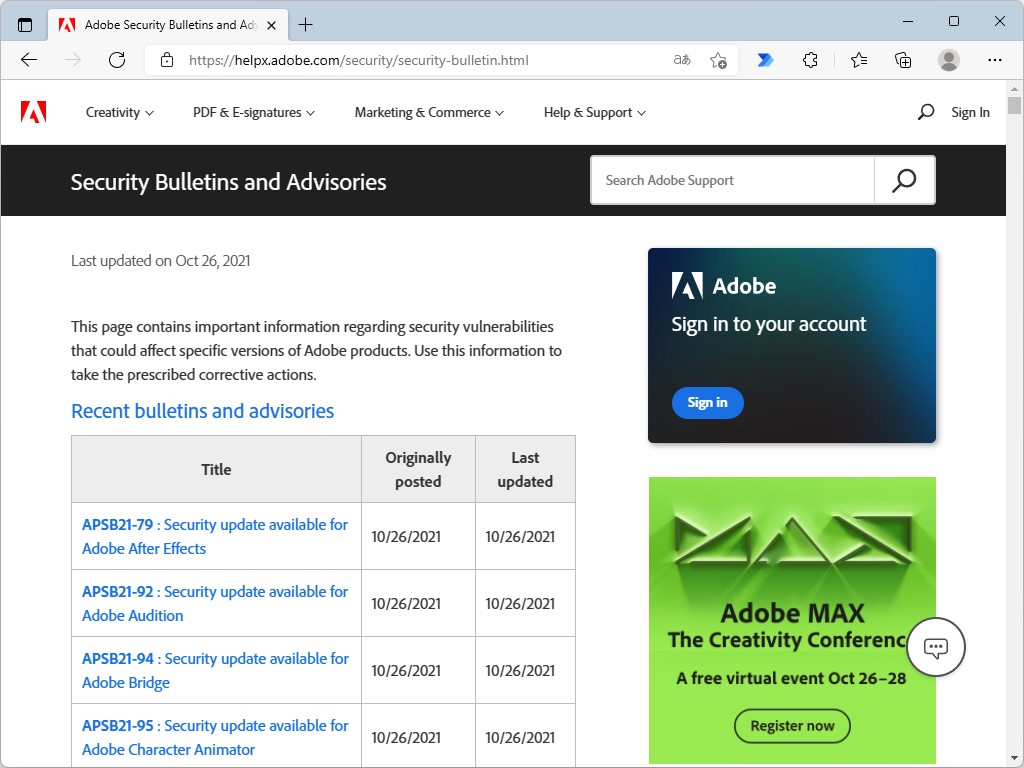Click the Adobe MAX banner image
1024x768 pixels.
792,620
